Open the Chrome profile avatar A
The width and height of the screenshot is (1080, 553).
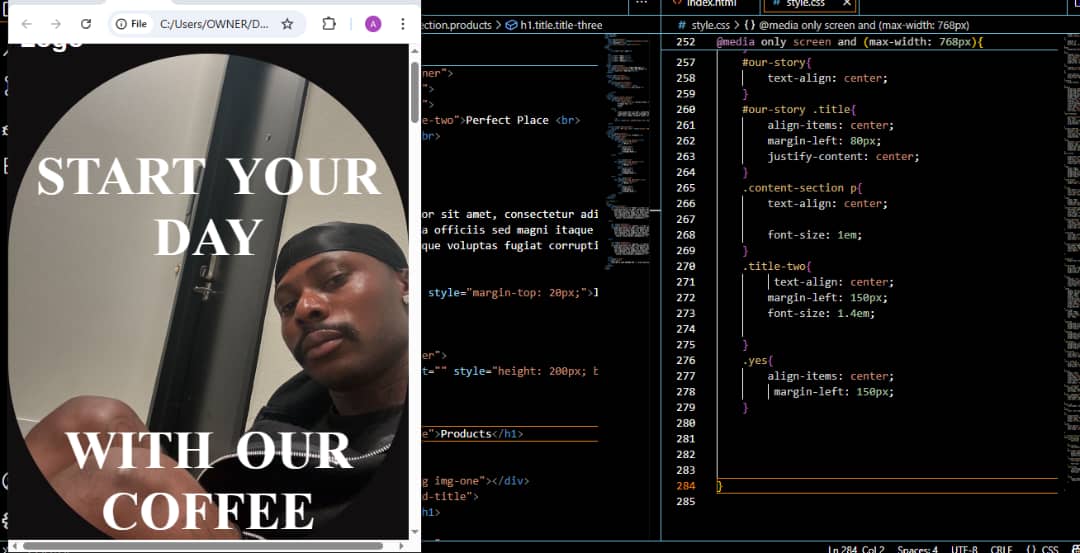point(373,24)
